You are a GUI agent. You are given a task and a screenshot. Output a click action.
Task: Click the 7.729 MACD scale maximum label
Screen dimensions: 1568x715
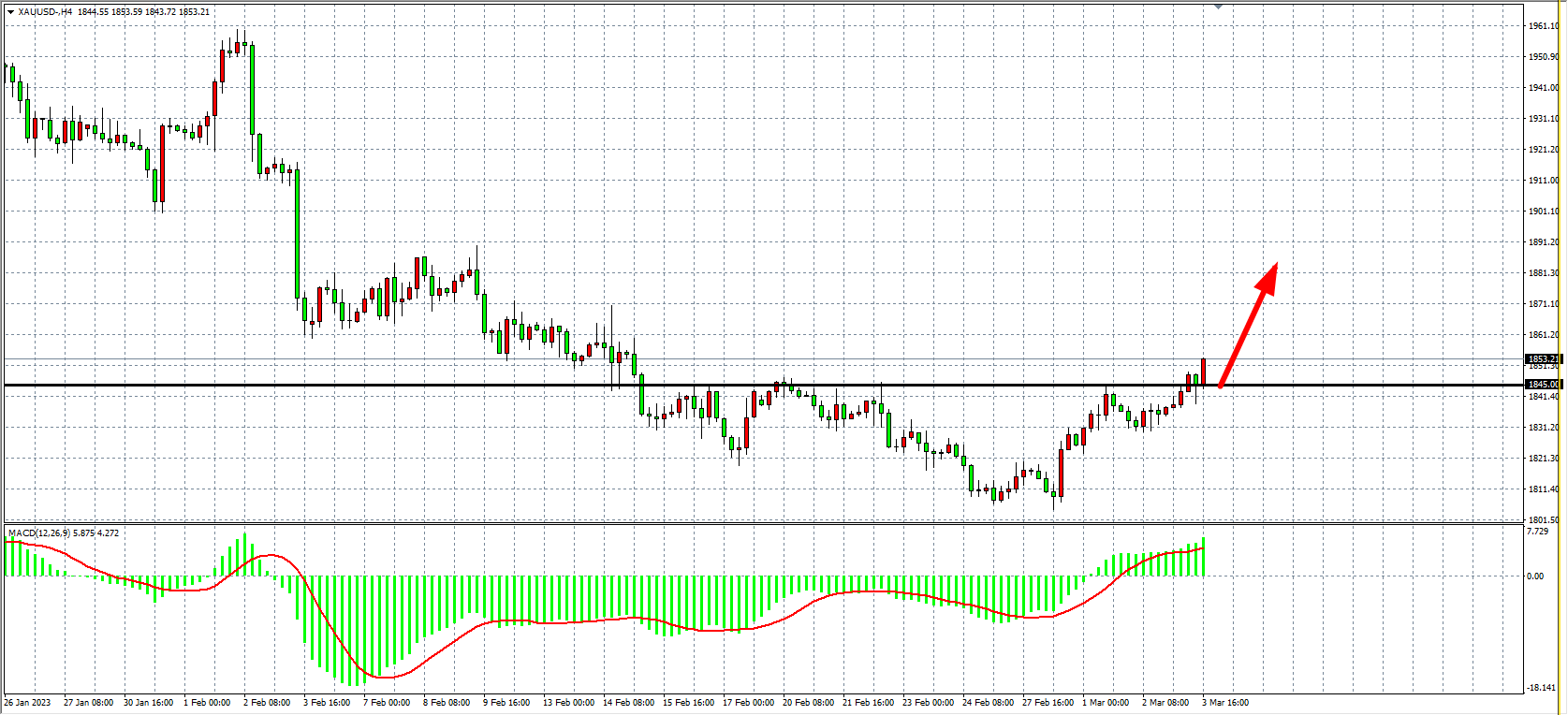(1537, 532)
